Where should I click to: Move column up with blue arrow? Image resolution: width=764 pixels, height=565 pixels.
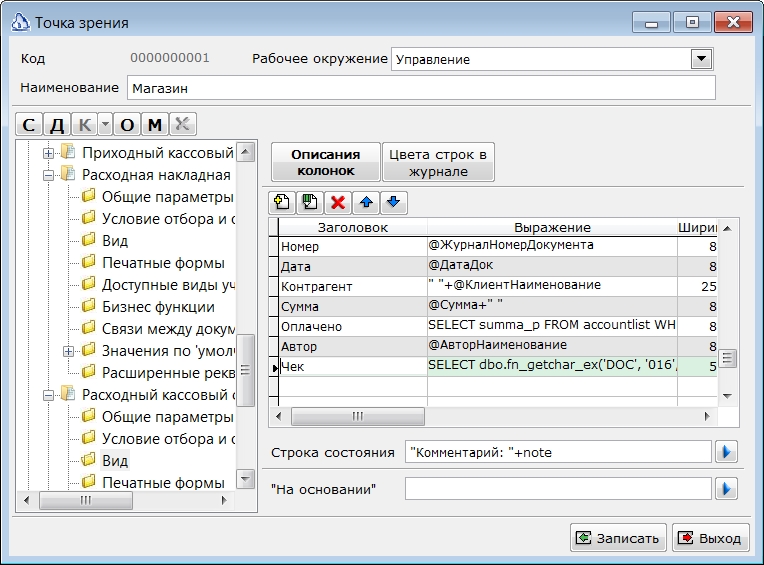coord(366,202)
